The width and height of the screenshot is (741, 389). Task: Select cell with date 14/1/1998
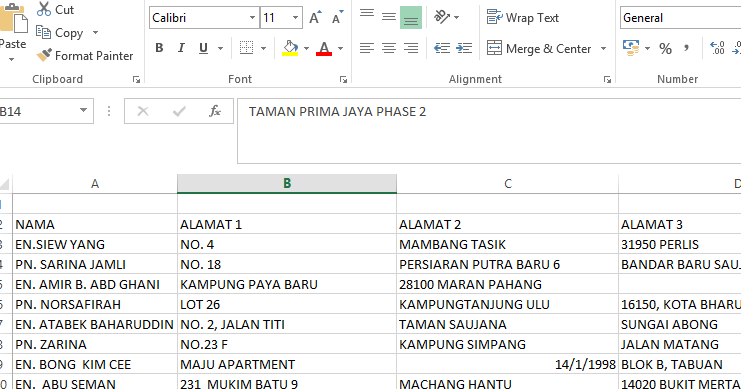508,364
